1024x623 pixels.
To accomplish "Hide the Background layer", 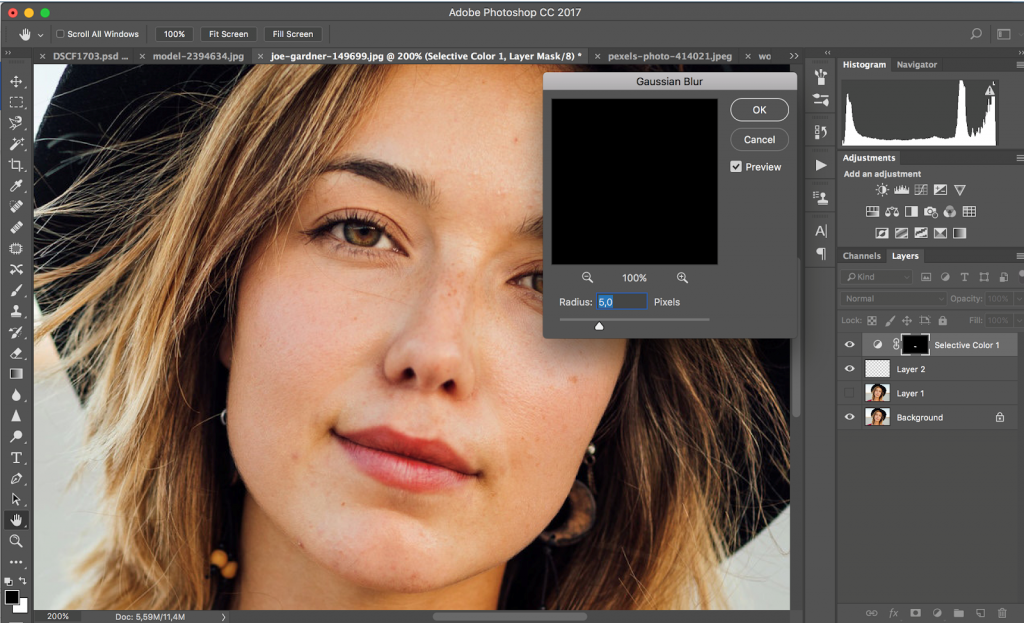I will [849, 418].
